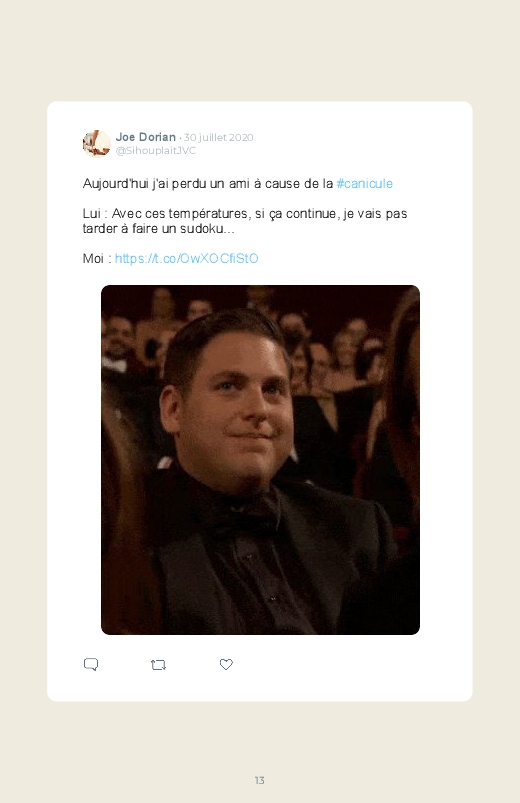Follow the t.co/OwXOCfiStO link
520x803 pixels.
(x=186, y=258)
